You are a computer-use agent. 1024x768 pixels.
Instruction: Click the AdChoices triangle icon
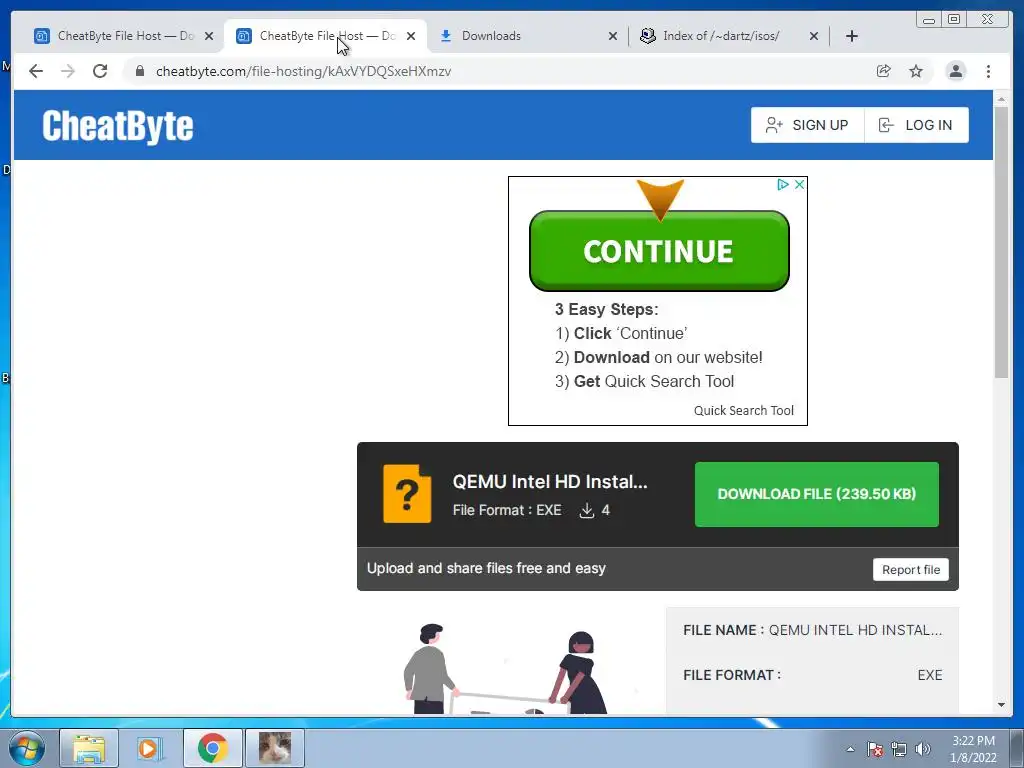tap(782, 185)
